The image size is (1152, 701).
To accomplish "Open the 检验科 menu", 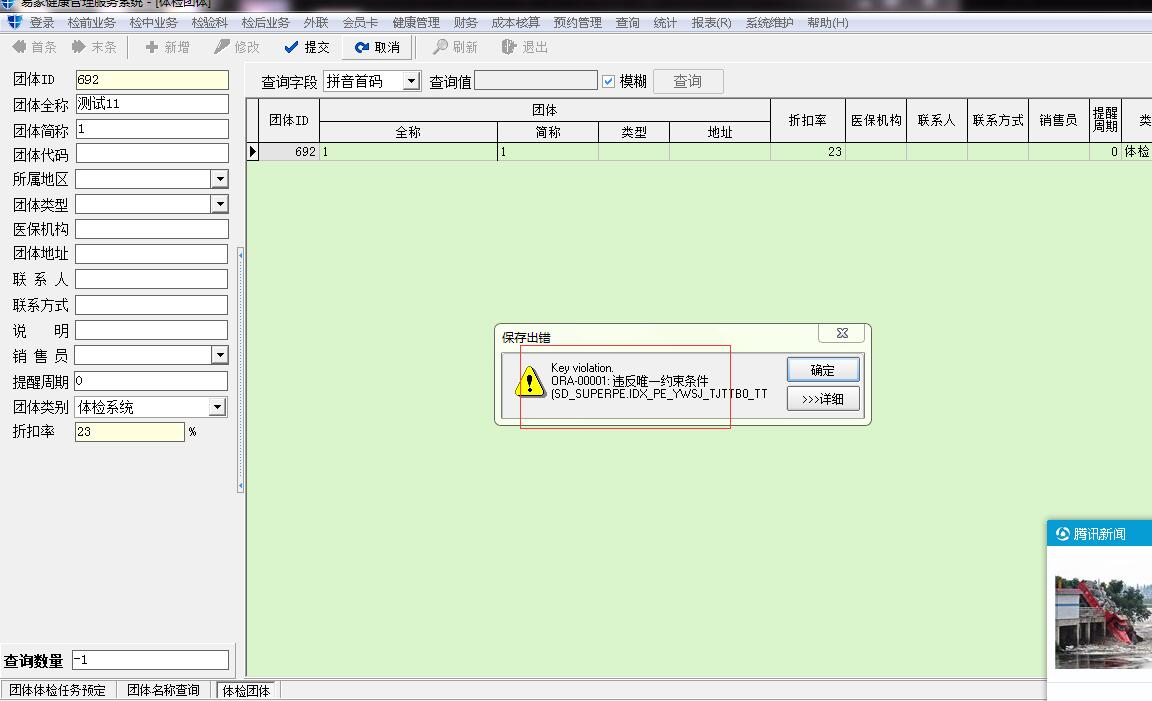I will (x=209, y=23).
